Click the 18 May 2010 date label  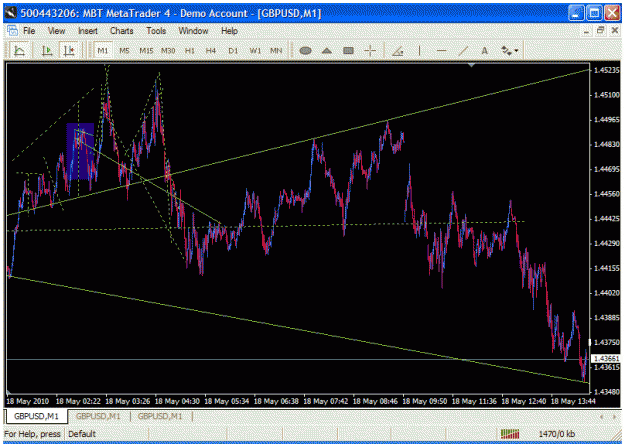(x=28, y=401)
